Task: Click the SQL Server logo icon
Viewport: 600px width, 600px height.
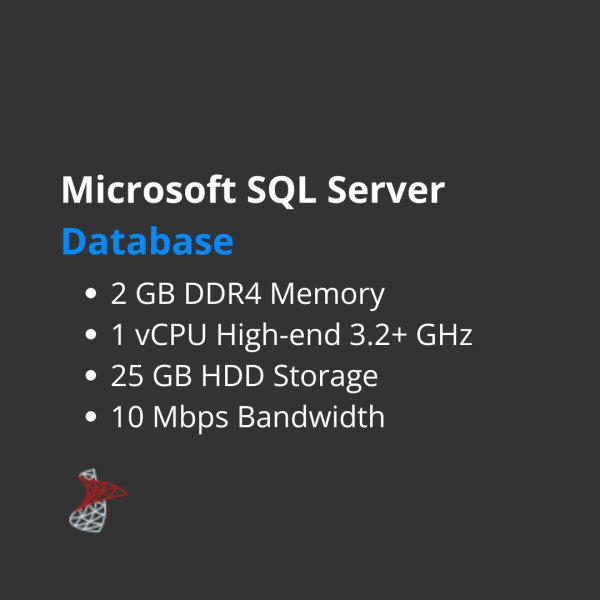Action: pyautogui.click(x=98, y=499)
